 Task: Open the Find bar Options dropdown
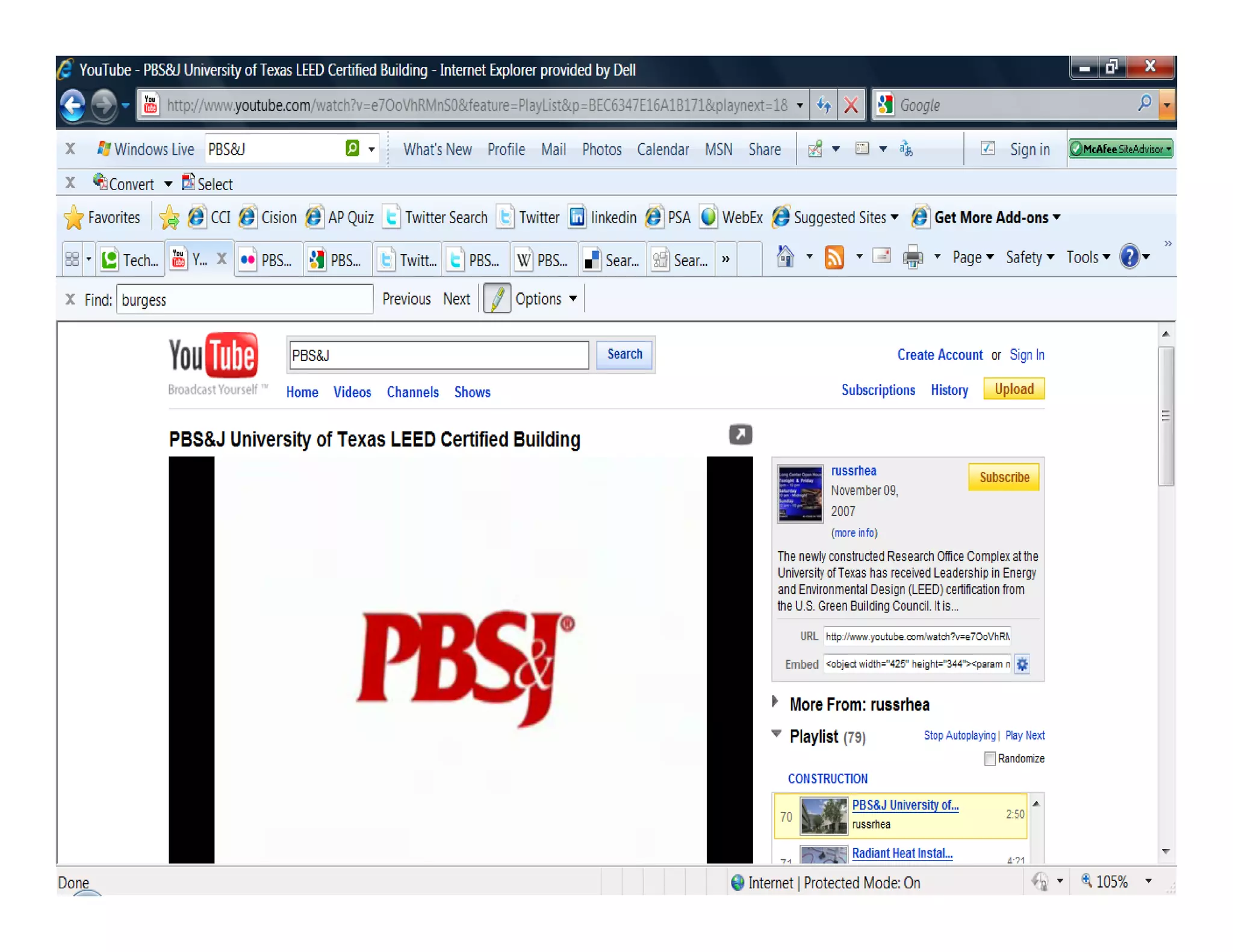[x=545, y=299]
